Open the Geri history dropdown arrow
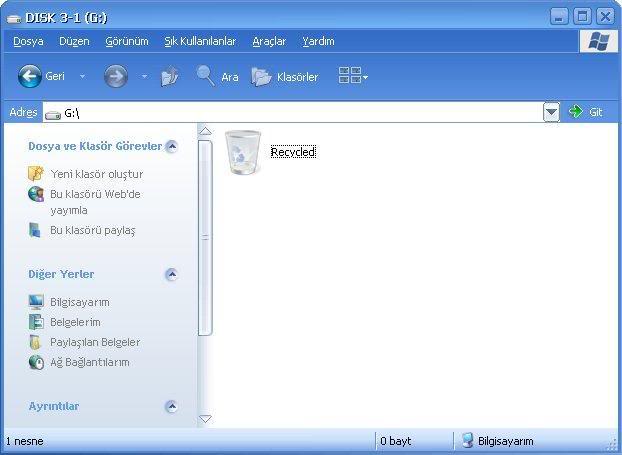Image resolution: width=622 pixels, height=455 pixels. tap(82, 76)
